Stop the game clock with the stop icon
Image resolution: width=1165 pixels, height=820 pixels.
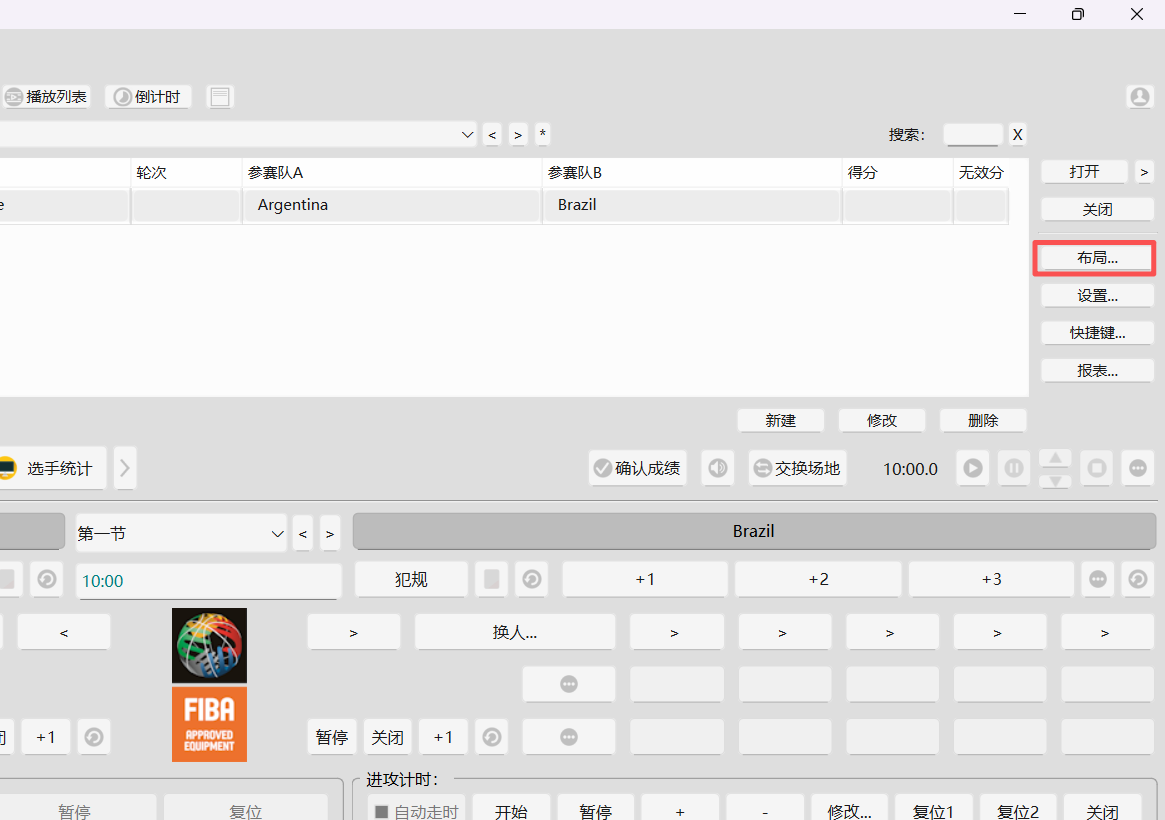[x=1097, y=468]
